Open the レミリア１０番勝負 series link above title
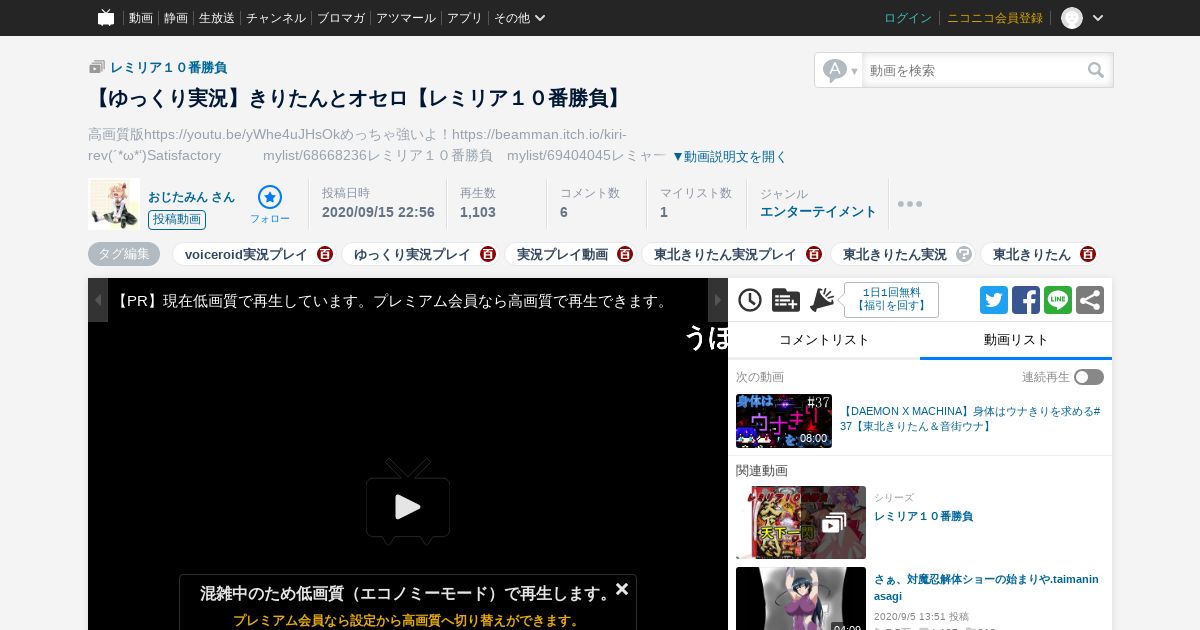 (x=169, y=68)
